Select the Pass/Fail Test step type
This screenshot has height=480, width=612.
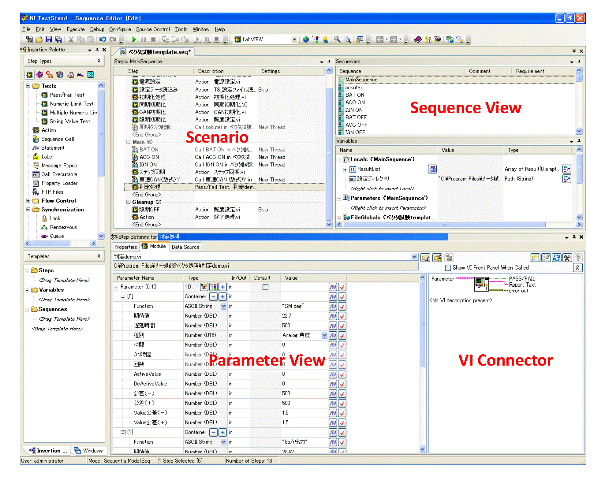tap(63, 95)
